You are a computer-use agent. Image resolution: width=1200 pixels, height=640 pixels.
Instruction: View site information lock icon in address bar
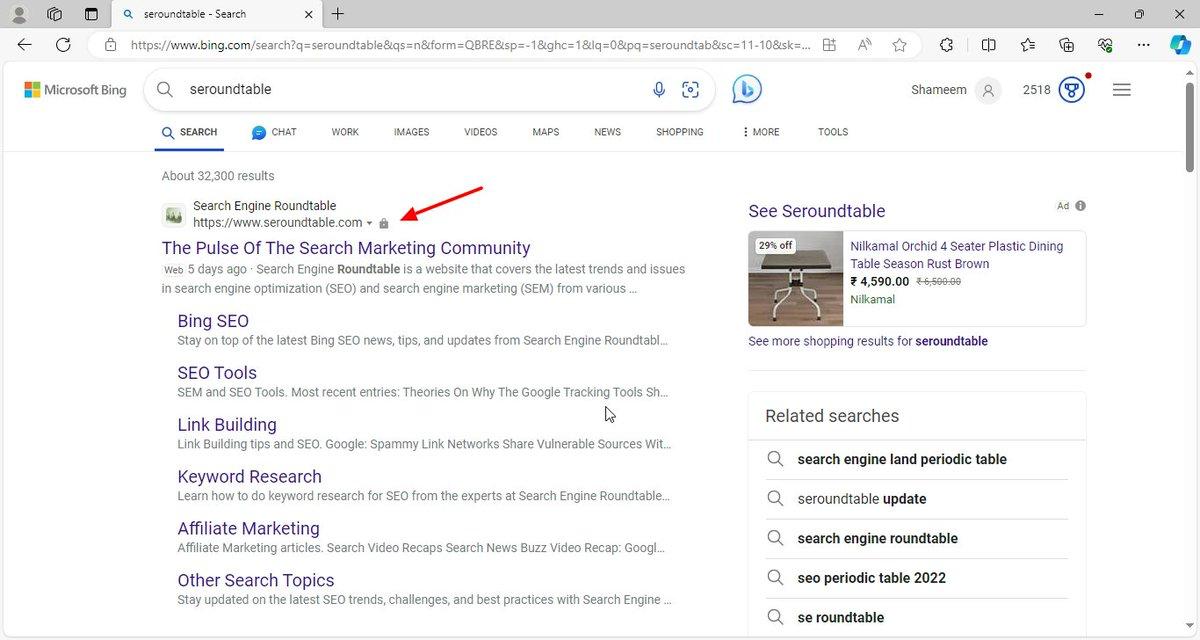111,45
